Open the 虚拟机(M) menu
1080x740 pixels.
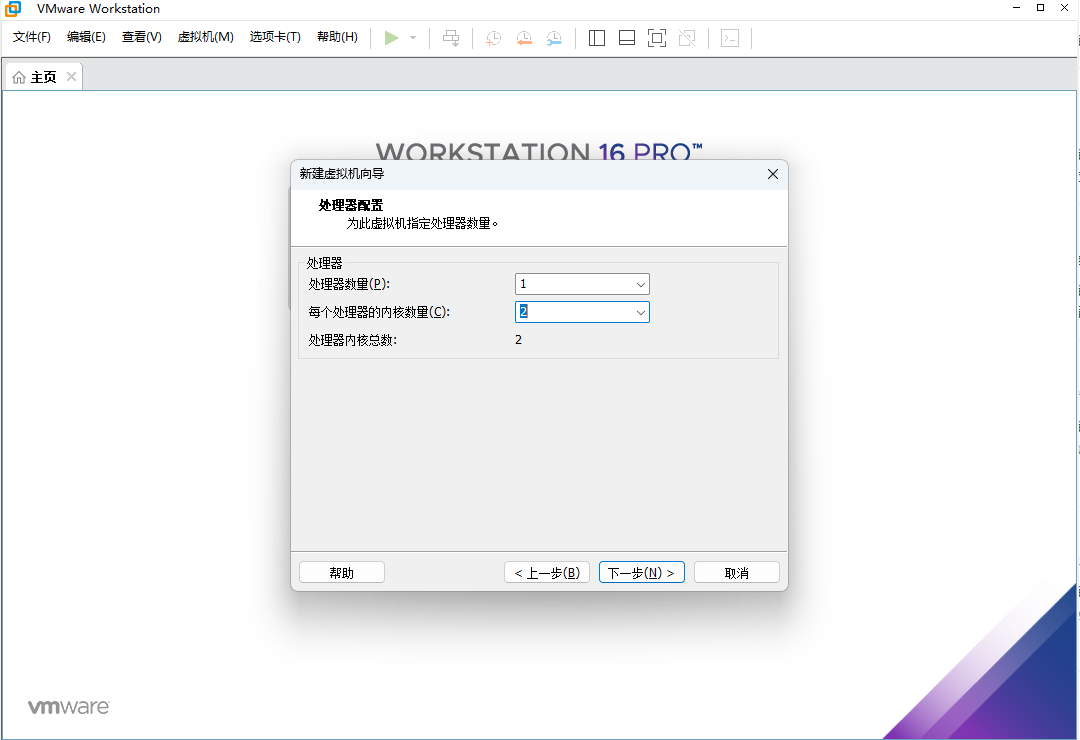tap(205, 37)
